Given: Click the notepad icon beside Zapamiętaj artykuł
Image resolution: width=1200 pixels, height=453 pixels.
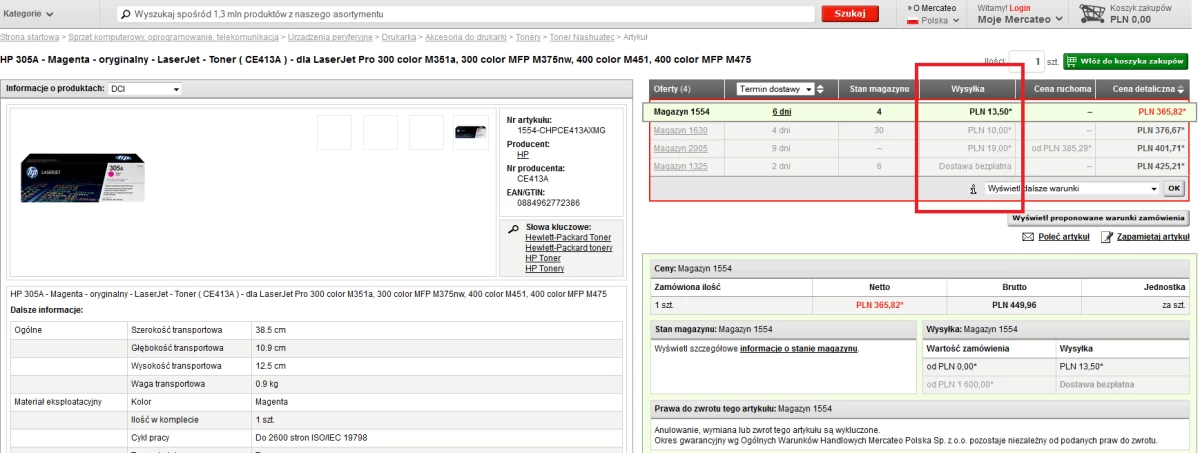Looking at the screenshot, I should (1107, 237).
